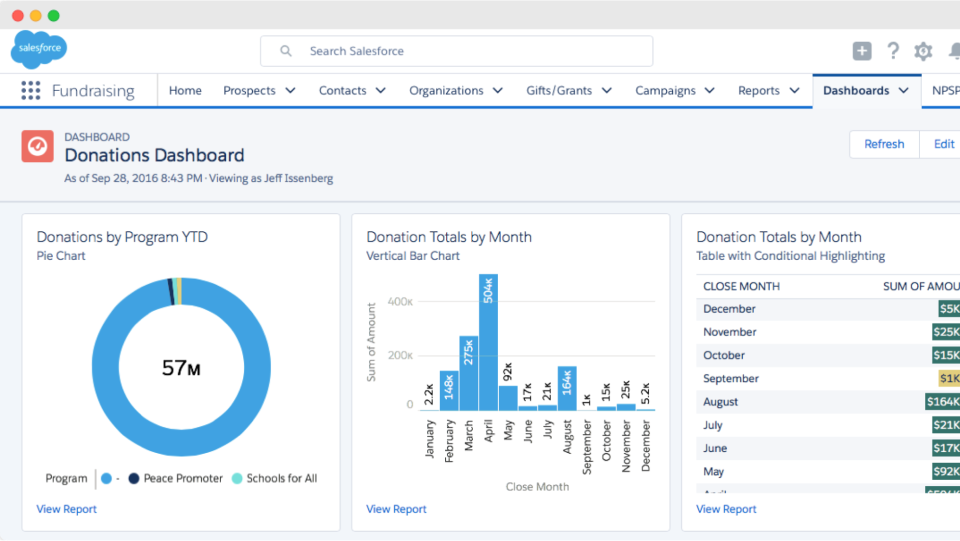This screenshot has height=541, width=960.
Task: Click the CLOSE MONTH column header
Action: [741, 286]
